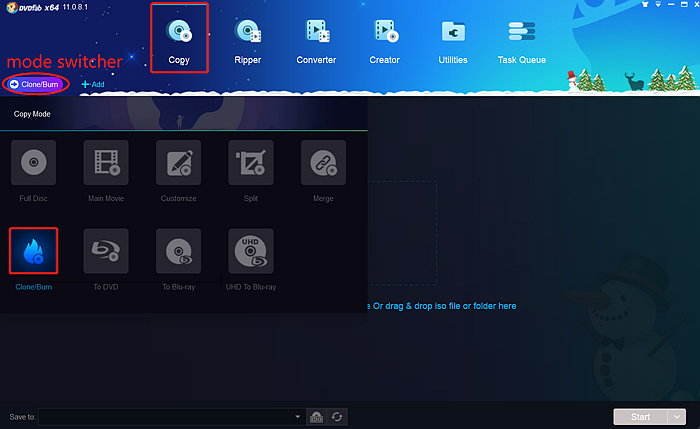The width and height of the screenshot is (700, 429).
Task: Open the Utilities module
Action: pos(453,42)
